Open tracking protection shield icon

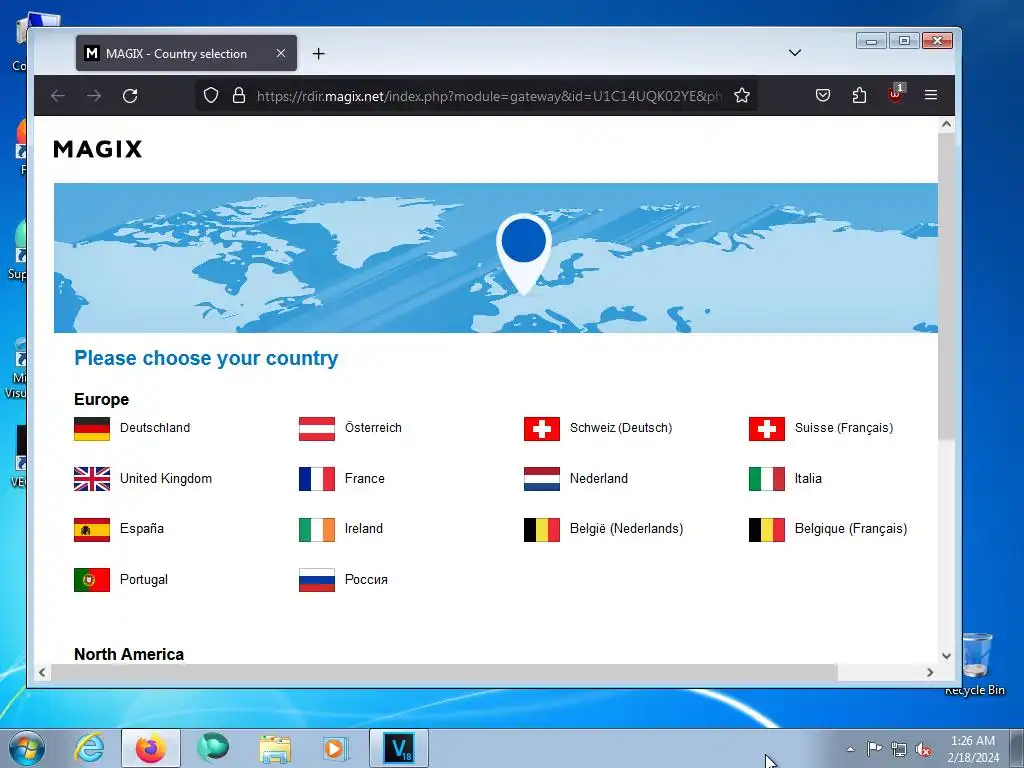tap(210, 96)
